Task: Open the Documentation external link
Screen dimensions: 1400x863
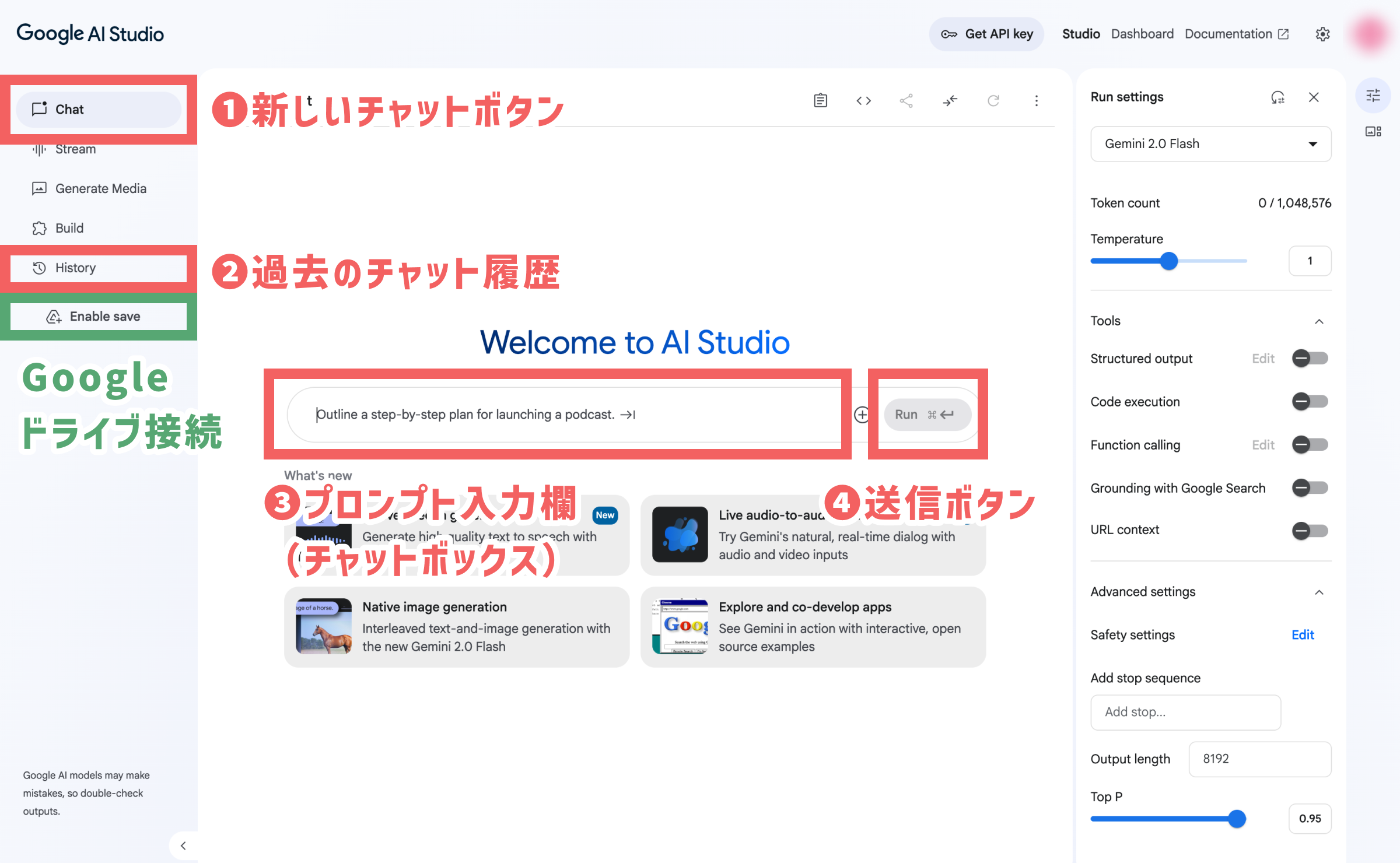Action: (x=1236, y=34)
